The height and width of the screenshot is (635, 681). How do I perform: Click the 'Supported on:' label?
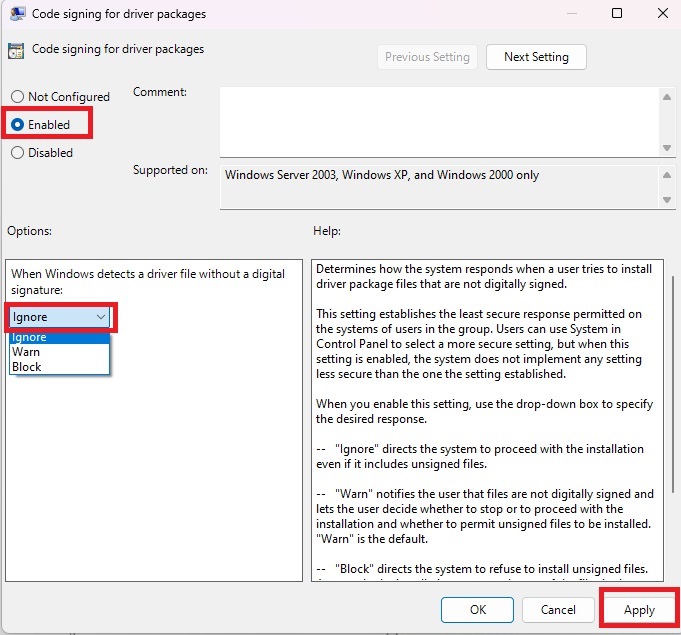[x=170, y=170]
